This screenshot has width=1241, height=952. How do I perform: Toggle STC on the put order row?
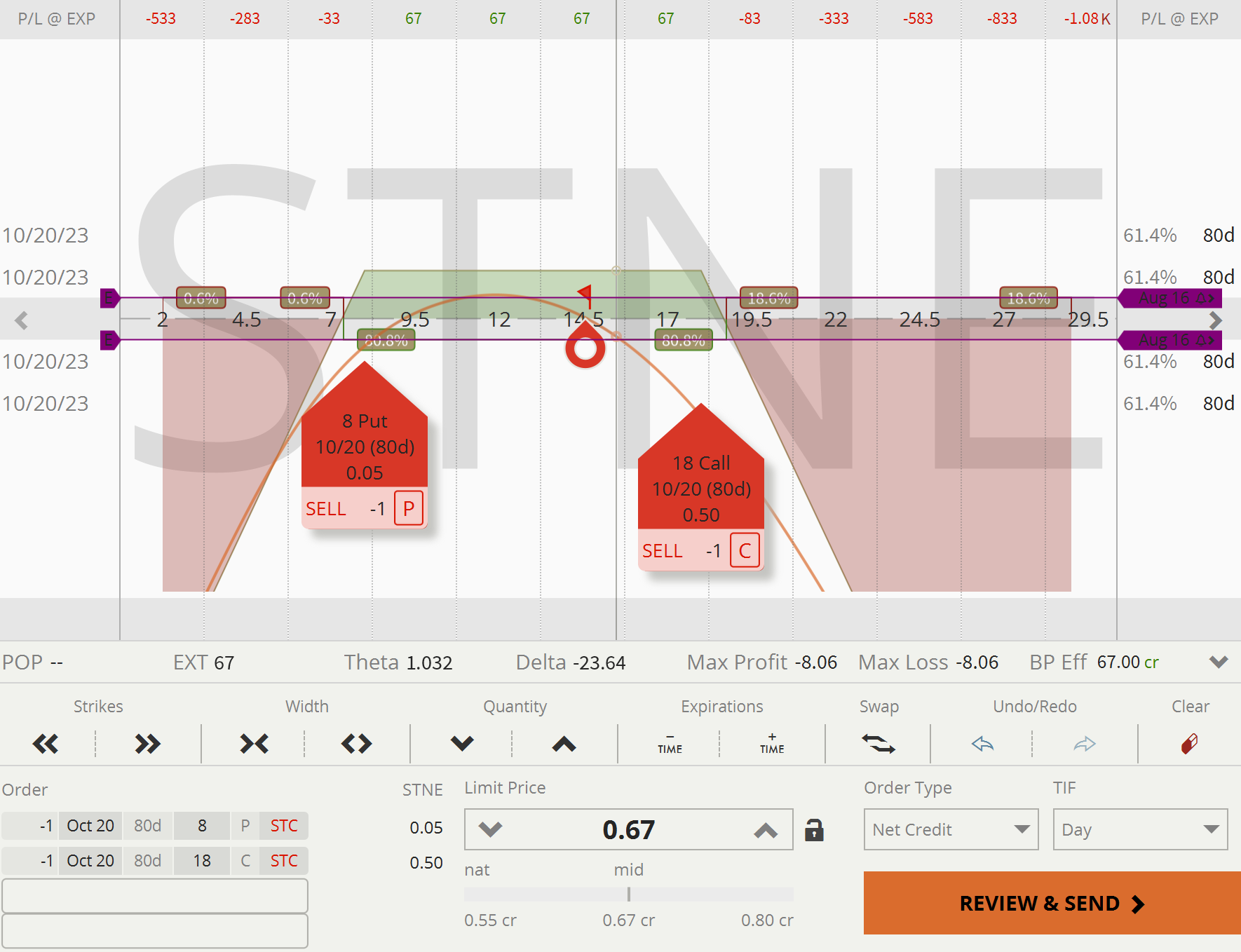pyautogui.click(x=284, y=826)
